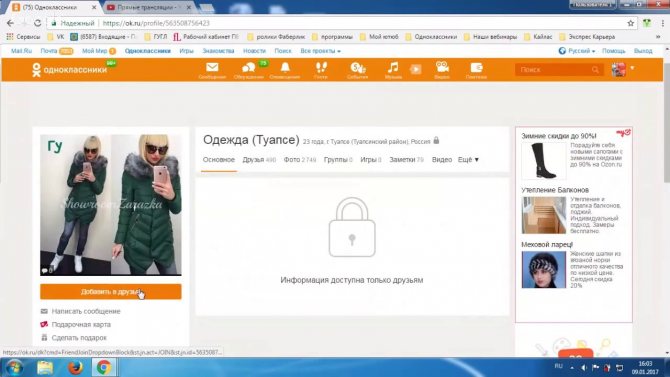Launch Firefox from the taskbar

pyautogui.click(x=75, y=367)
